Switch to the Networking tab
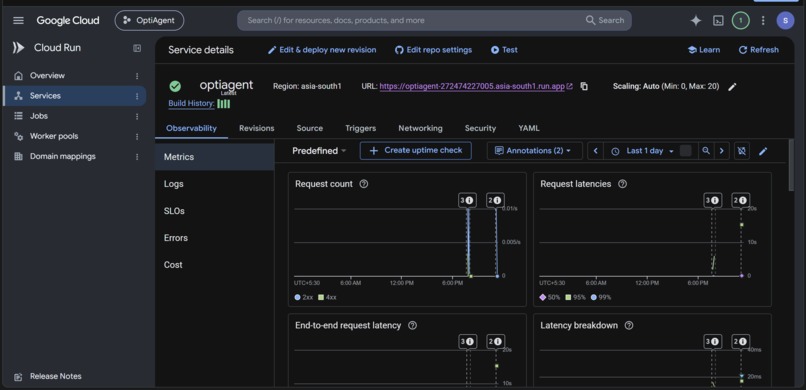Screen dimensions: 806x390 [420, 128]
